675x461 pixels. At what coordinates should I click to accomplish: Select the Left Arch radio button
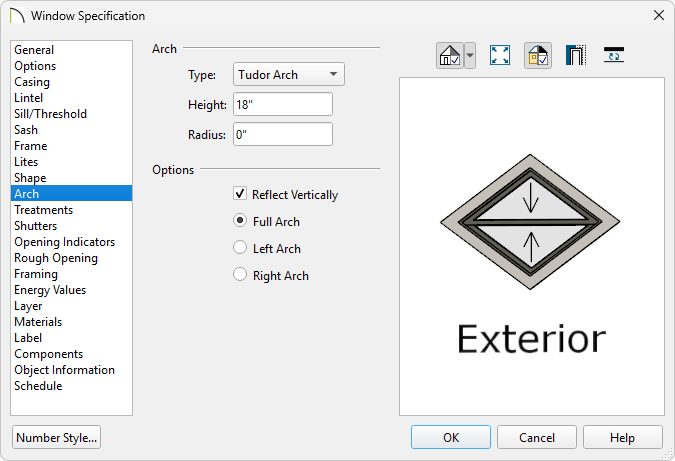pyautogui.click(x=240, y=248)
